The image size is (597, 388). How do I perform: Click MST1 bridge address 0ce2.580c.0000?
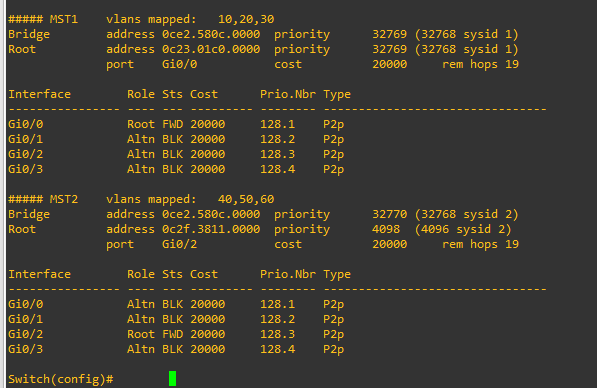pos(211,34)
